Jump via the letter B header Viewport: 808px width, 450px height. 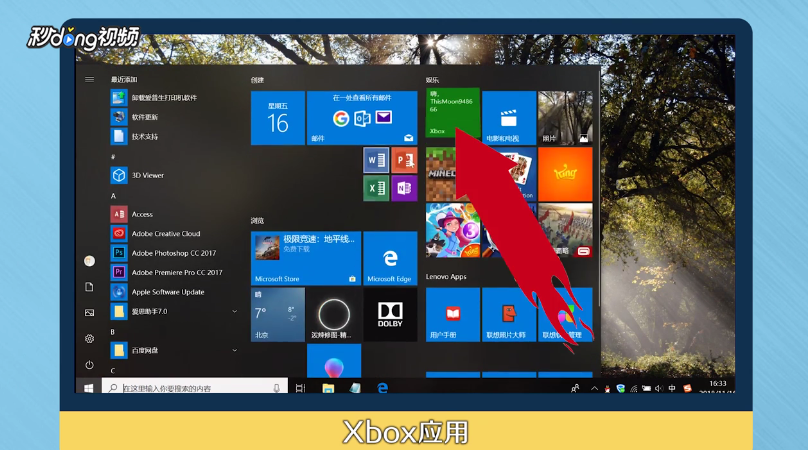point(112,332)
